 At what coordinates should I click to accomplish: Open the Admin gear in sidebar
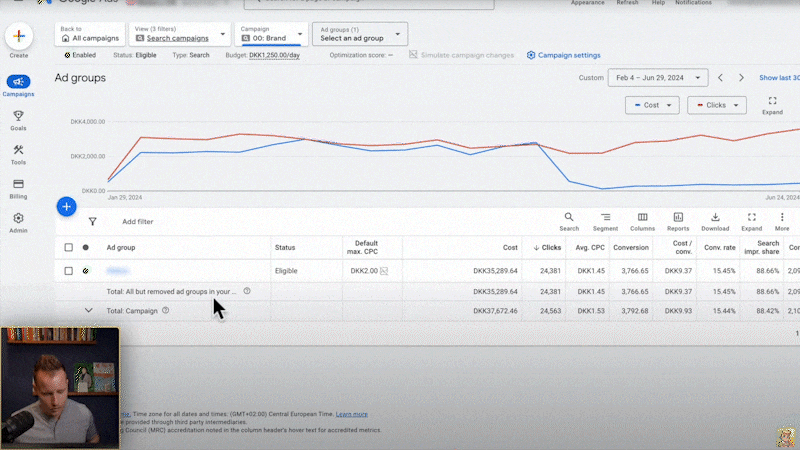click(18, 222)
